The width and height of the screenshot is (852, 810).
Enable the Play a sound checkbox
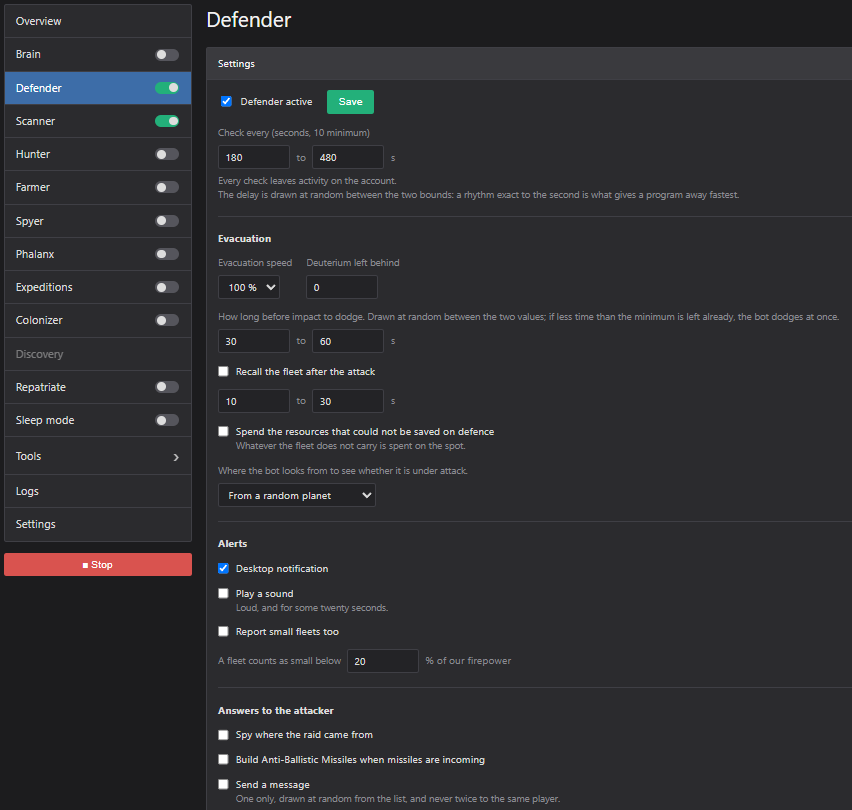(x=223, y=593)
